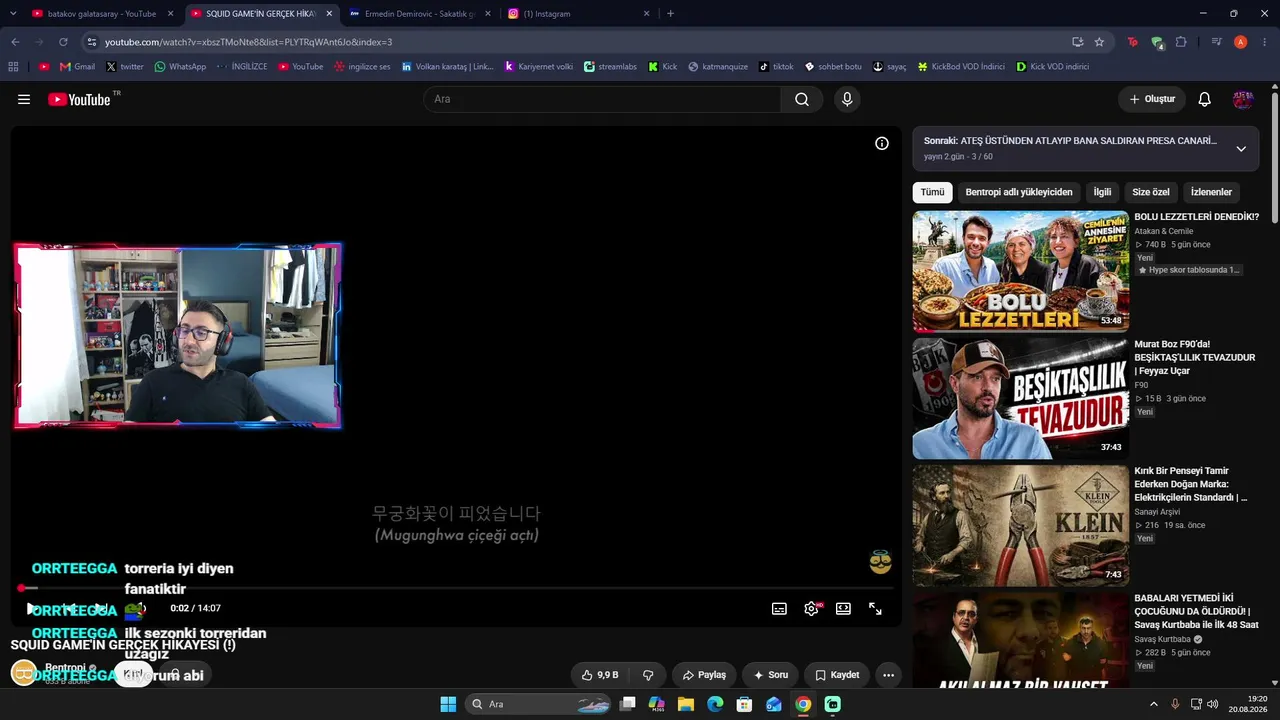1280x720 pixels.
Task: Open the BOLU LEZZETLERİ video thumbnail
Action: (x=1020, y=271)
